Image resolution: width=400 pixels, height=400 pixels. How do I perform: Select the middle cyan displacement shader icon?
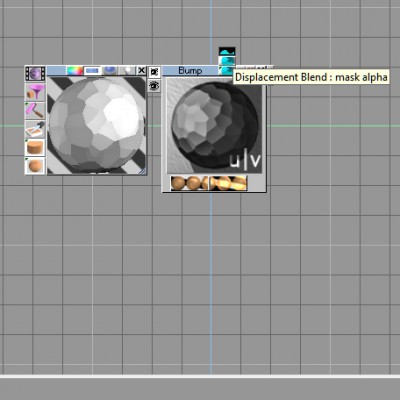click(227, 61)
